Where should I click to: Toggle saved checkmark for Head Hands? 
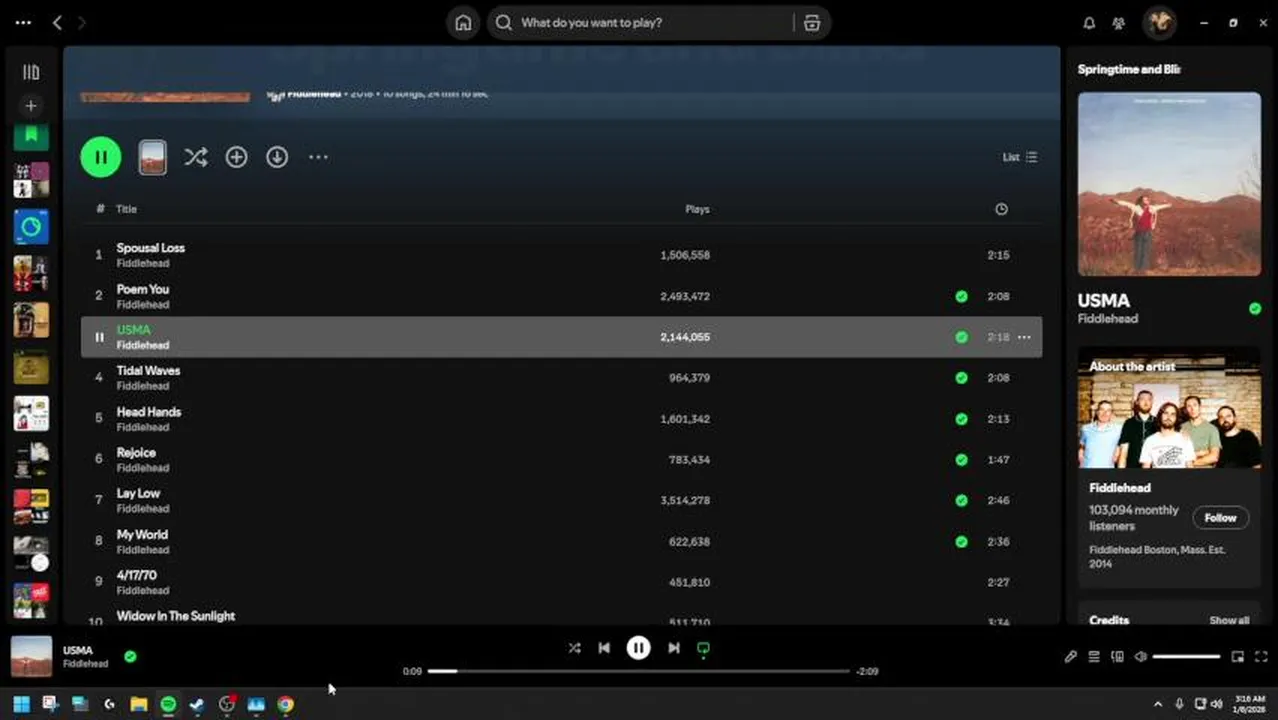(x=961, y=419)
